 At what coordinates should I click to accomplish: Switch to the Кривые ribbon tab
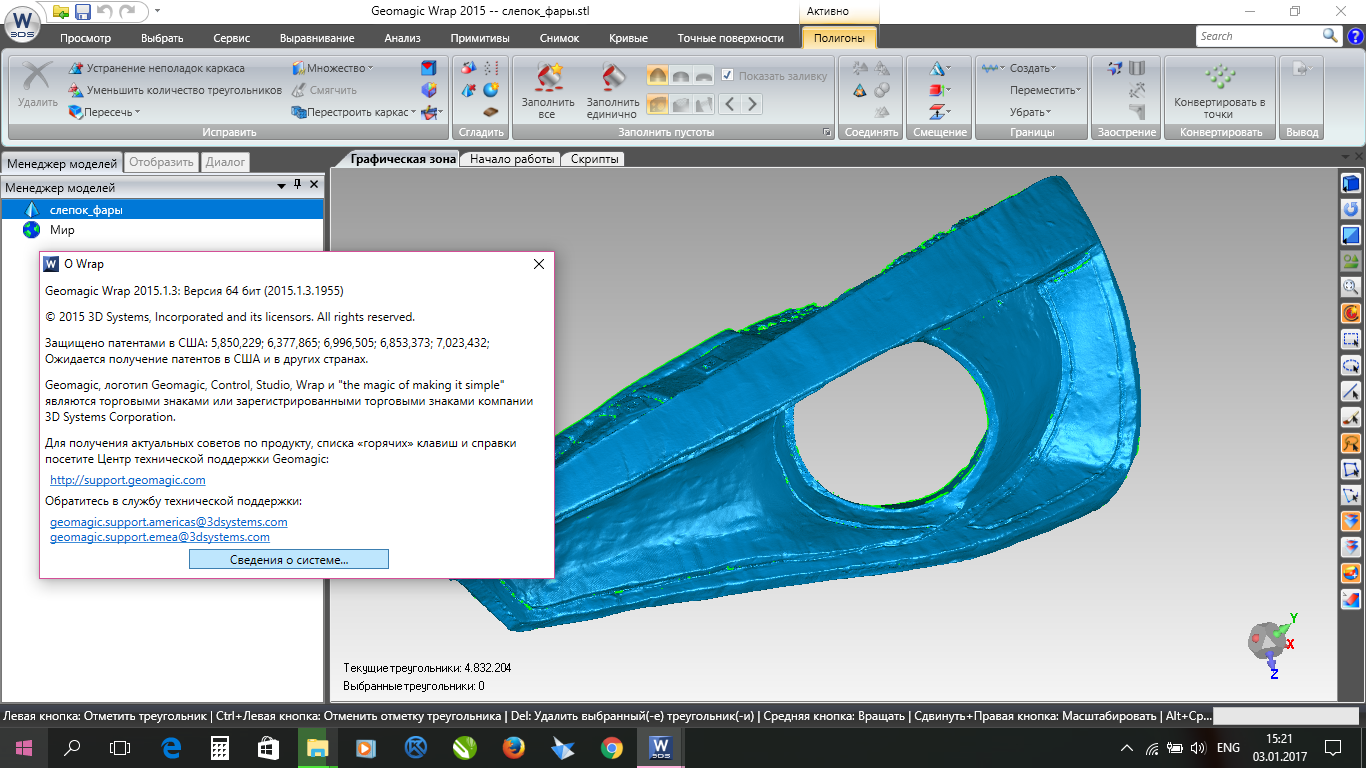[x=628, y=38]
